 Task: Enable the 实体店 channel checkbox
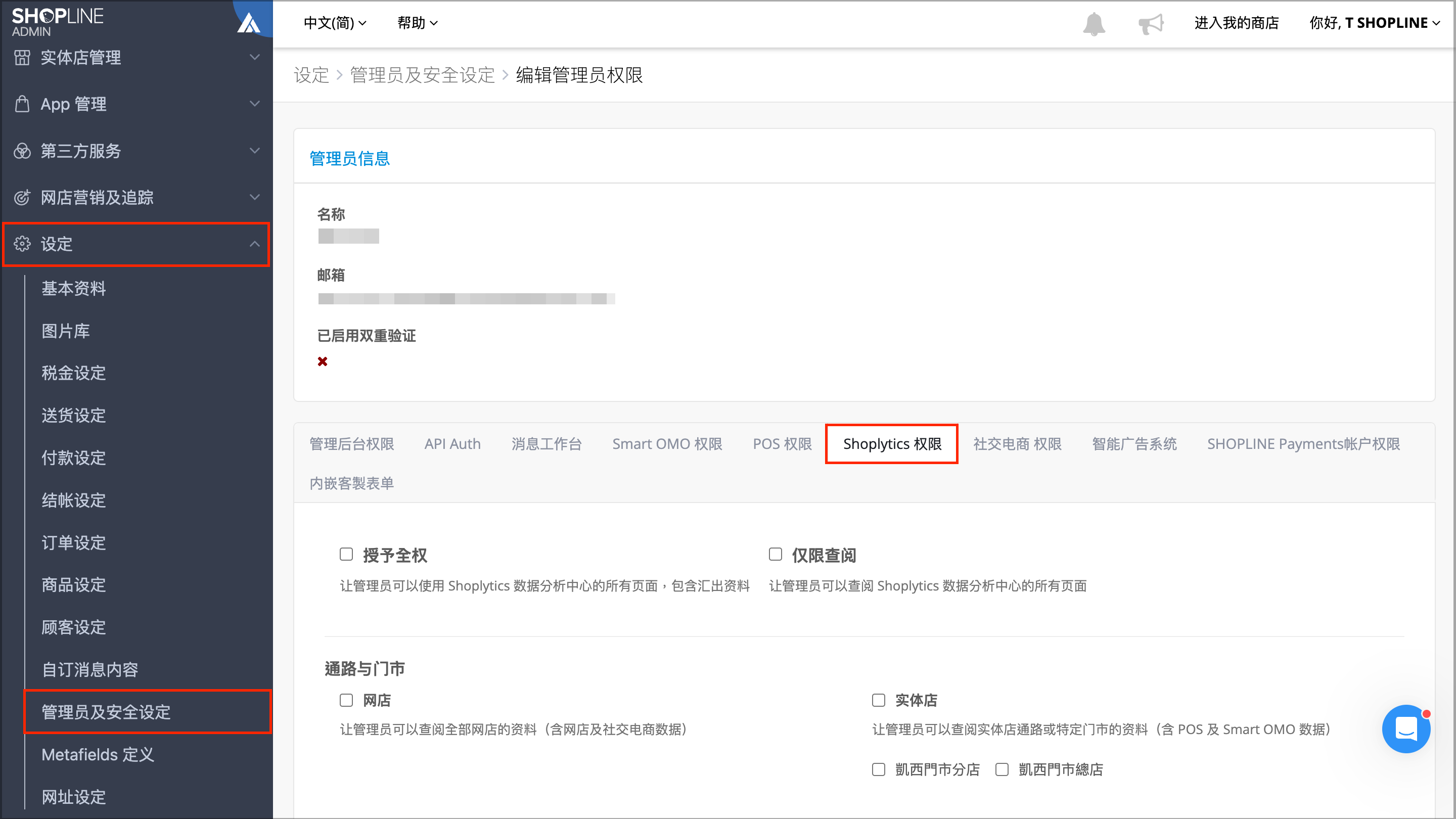[878, 700]
